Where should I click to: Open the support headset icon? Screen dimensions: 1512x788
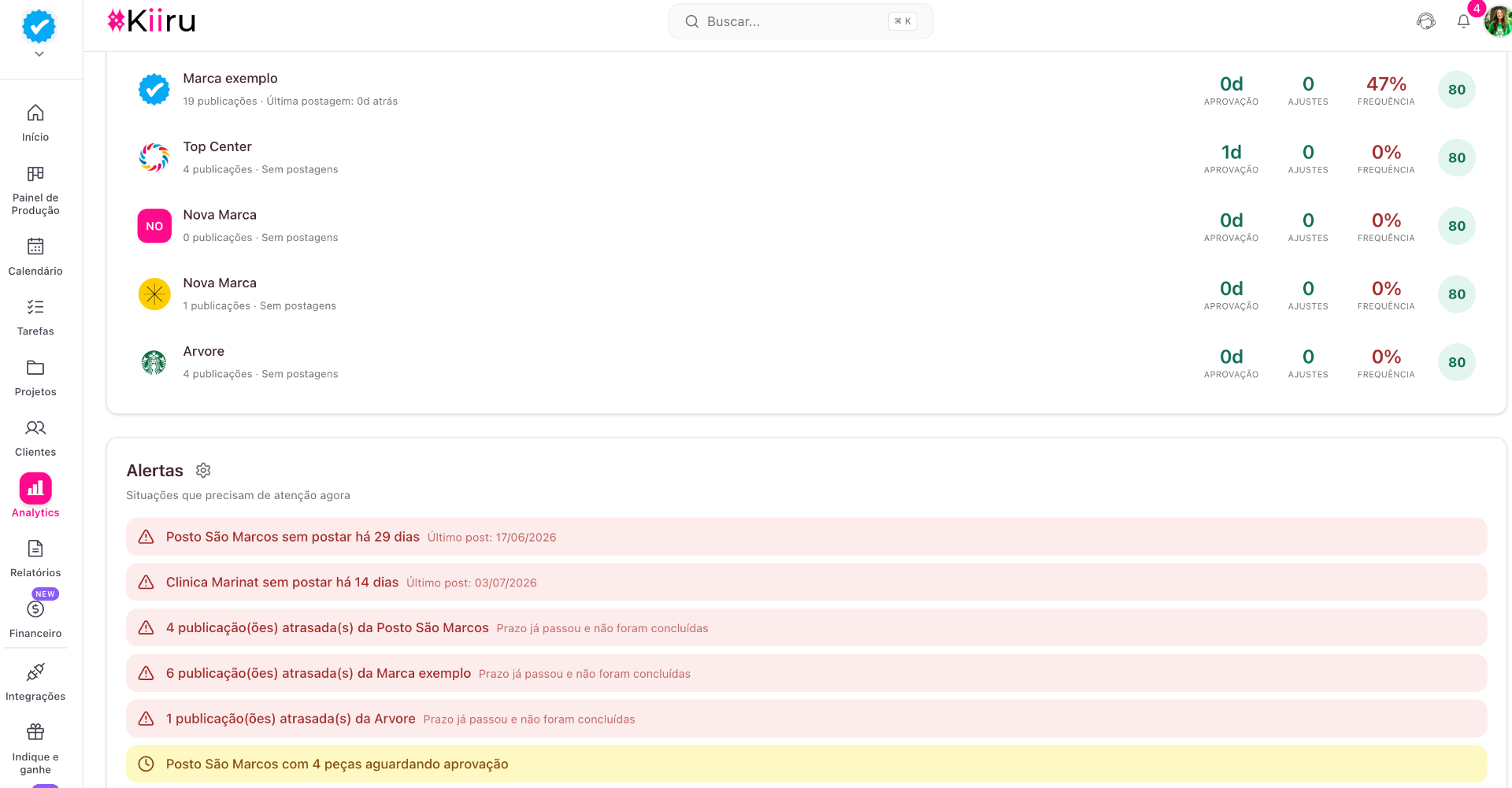pyautogui.click(x=1426, y=21)
